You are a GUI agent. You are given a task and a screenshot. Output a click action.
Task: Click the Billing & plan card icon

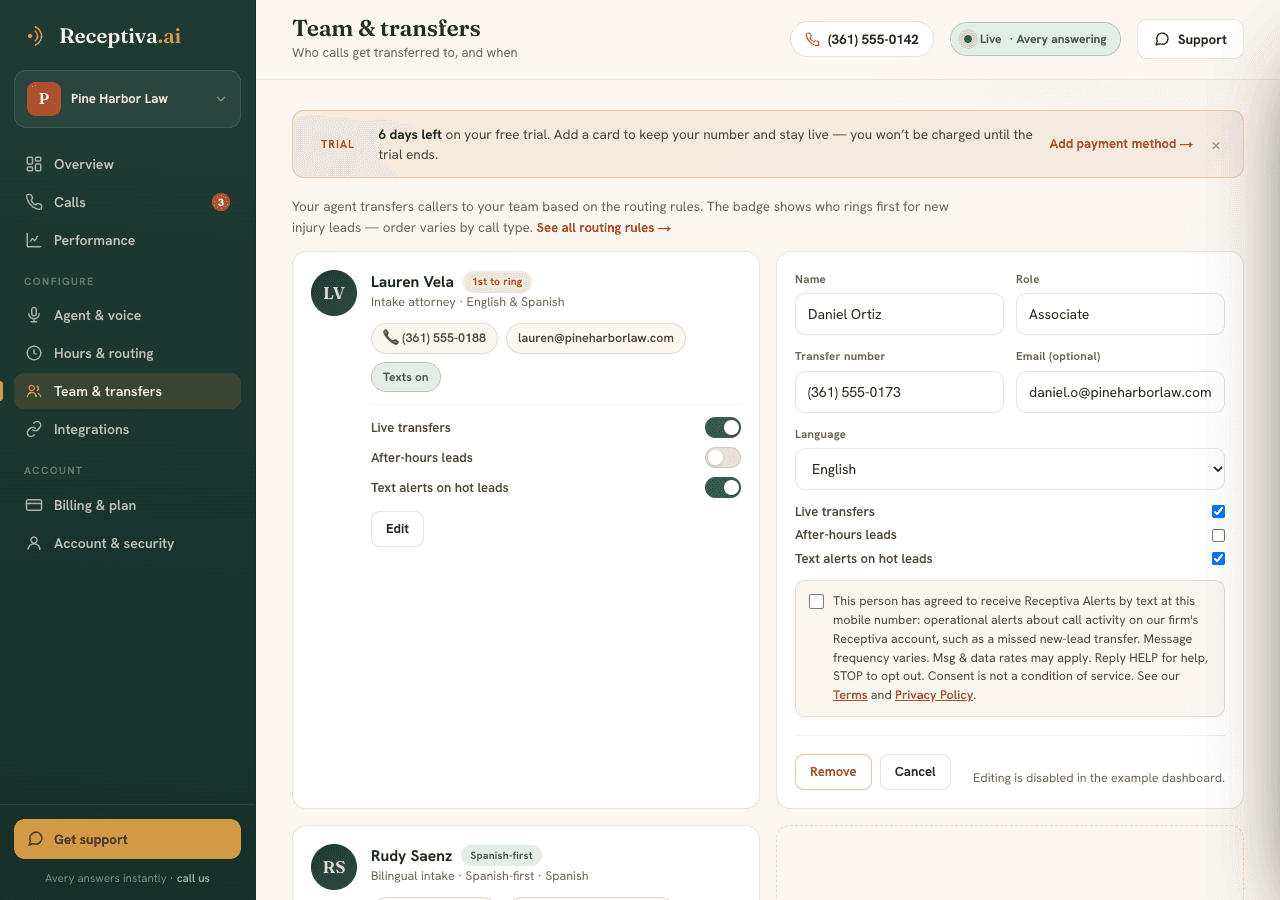coord(34,505)
